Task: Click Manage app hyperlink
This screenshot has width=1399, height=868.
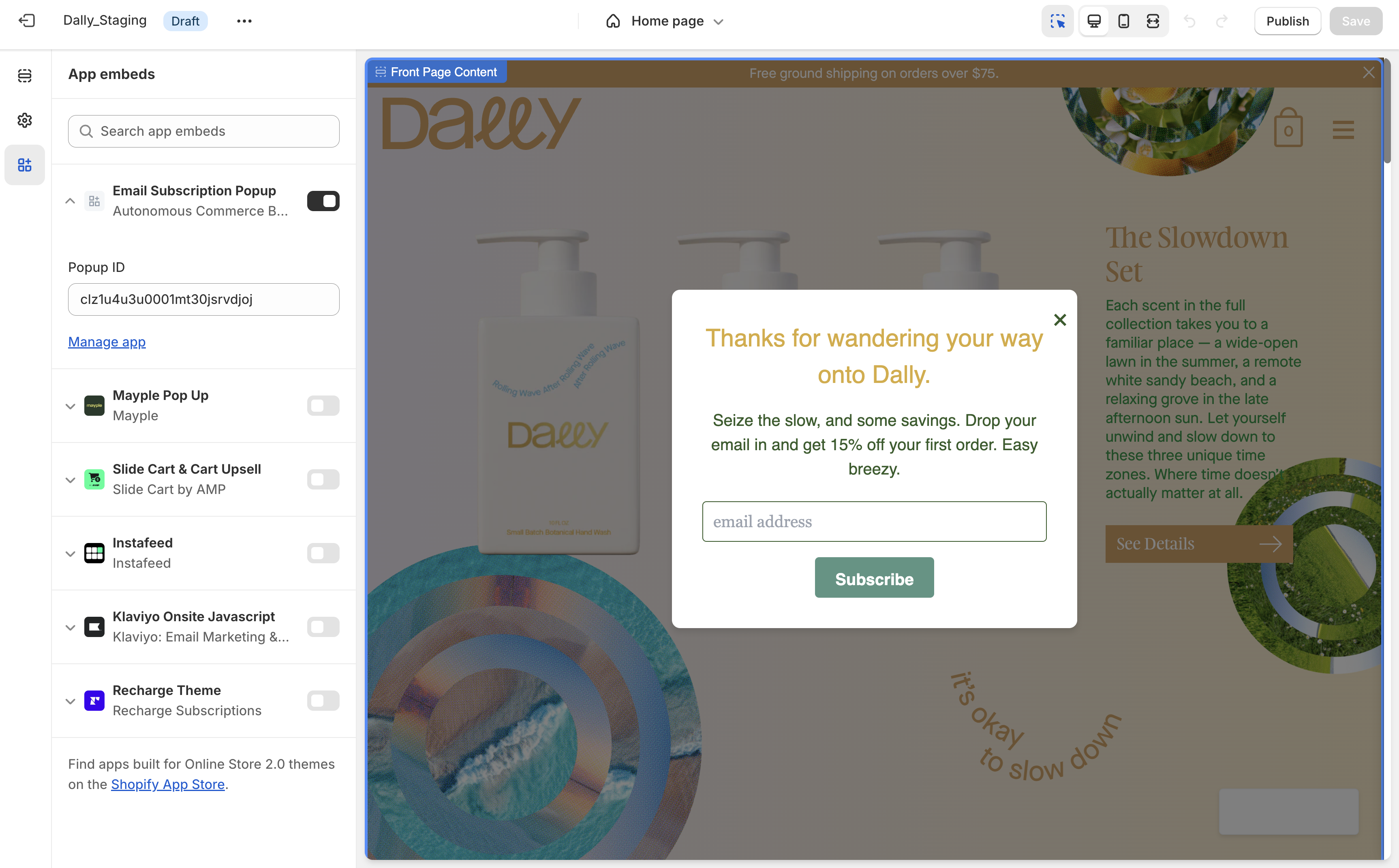Action: tap(107, 341)
